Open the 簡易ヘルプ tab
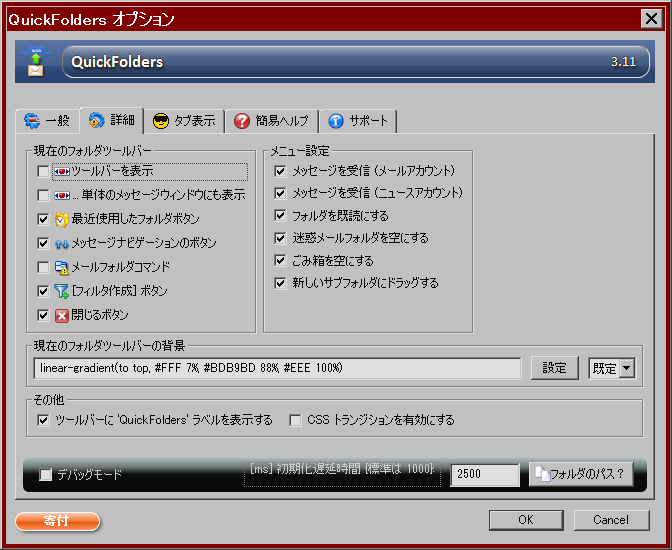 (272, 121)
